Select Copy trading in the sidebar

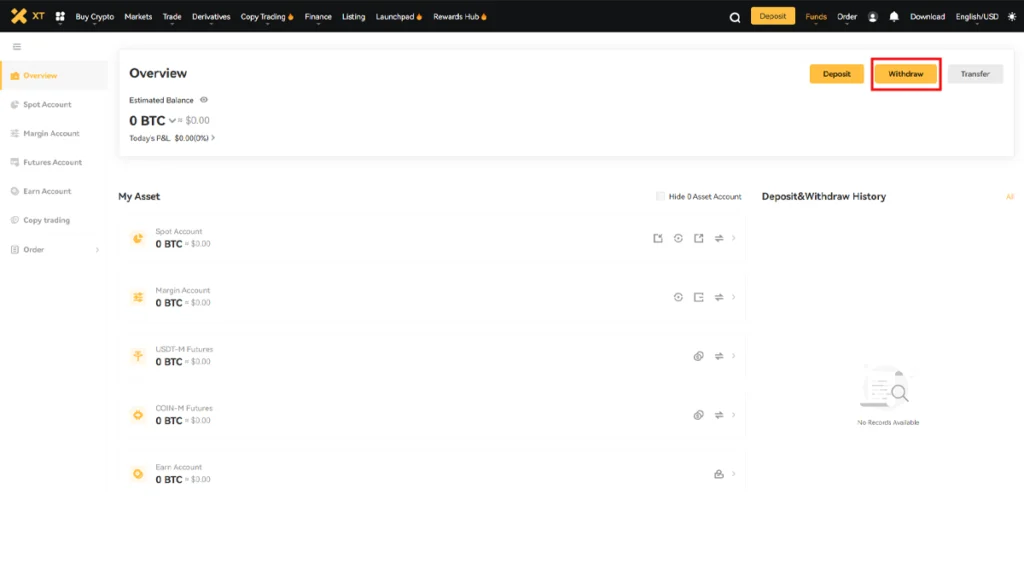tap(54, 220)
